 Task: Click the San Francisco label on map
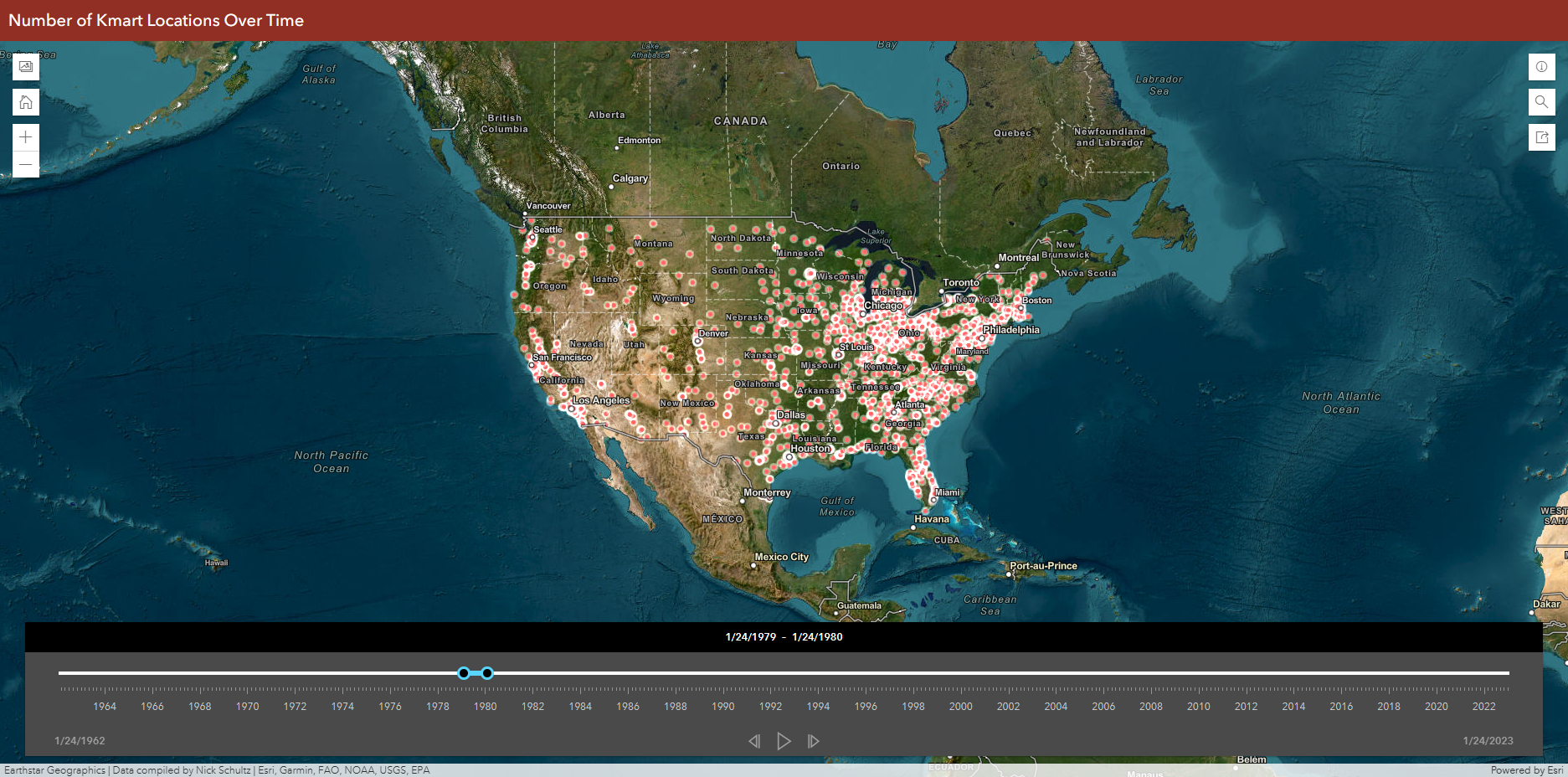tap(562, 358)
